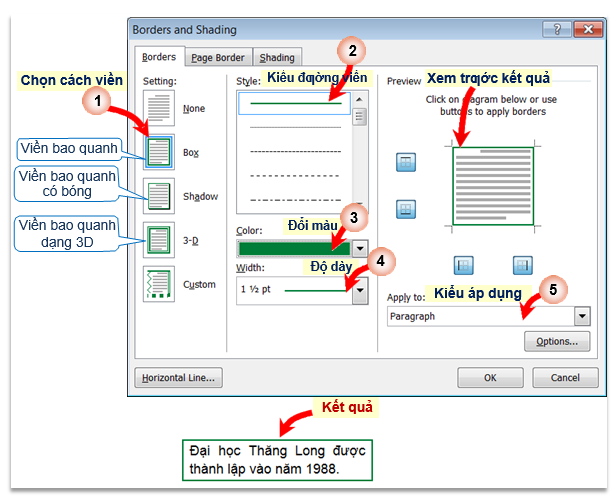Open the Apply to dropdown
This screenshot has width=616, height=502.
tap(582, 316)
